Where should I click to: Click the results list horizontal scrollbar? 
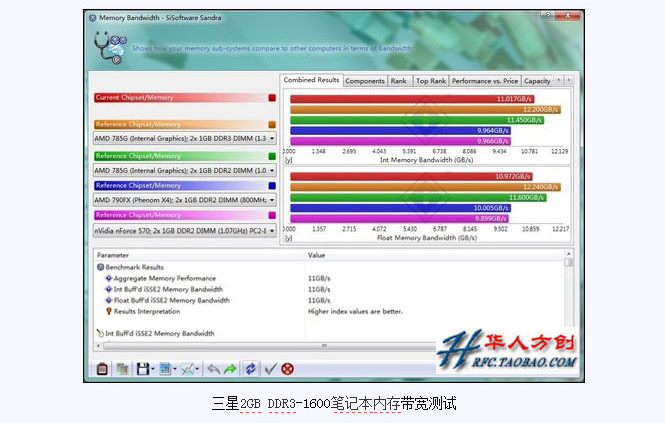click(271, 346)
